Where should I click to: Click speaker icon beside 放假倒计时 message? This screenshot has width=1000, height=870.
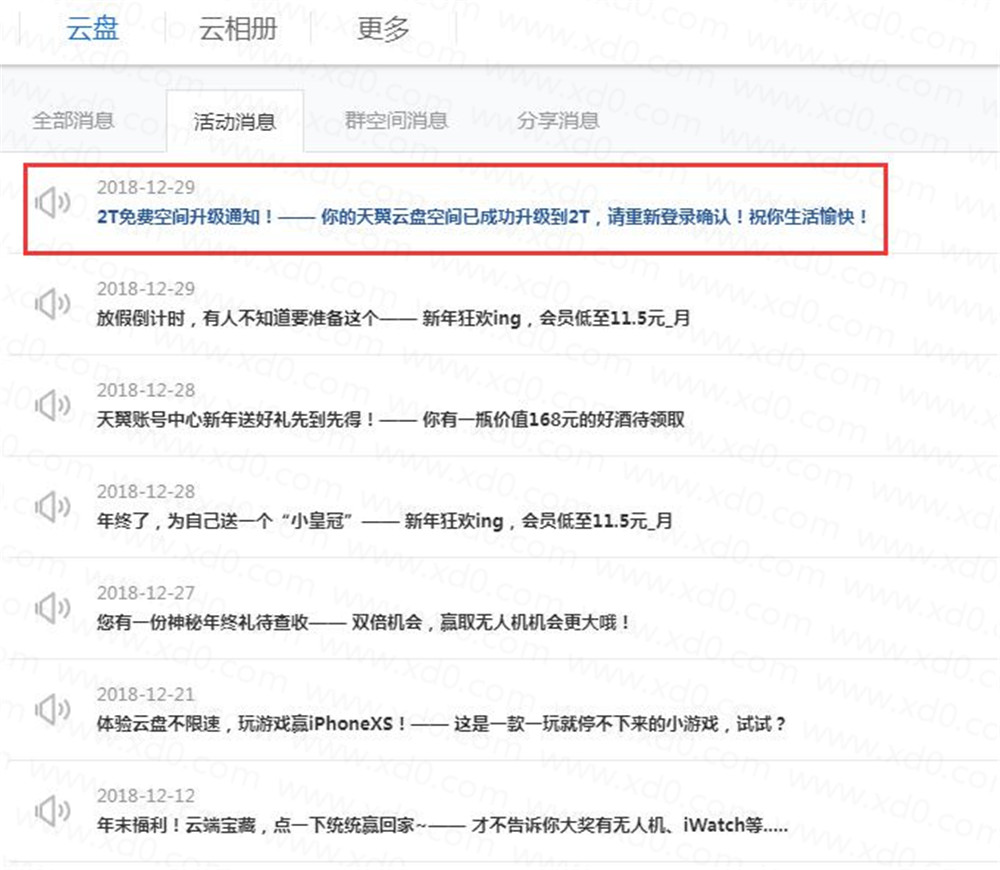click(52, 304)
